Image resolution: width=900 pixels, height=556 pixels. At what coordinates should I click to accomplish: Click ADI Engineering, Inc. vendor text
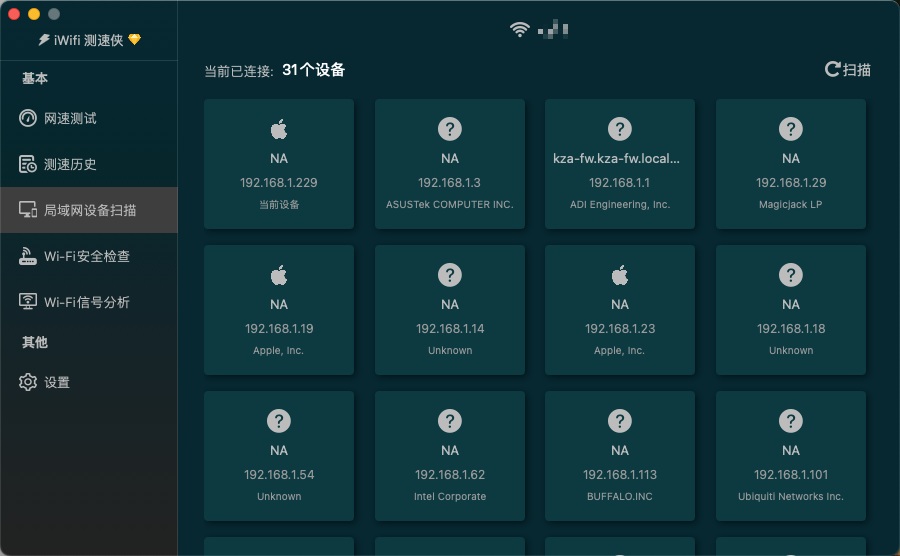(620, 205)
